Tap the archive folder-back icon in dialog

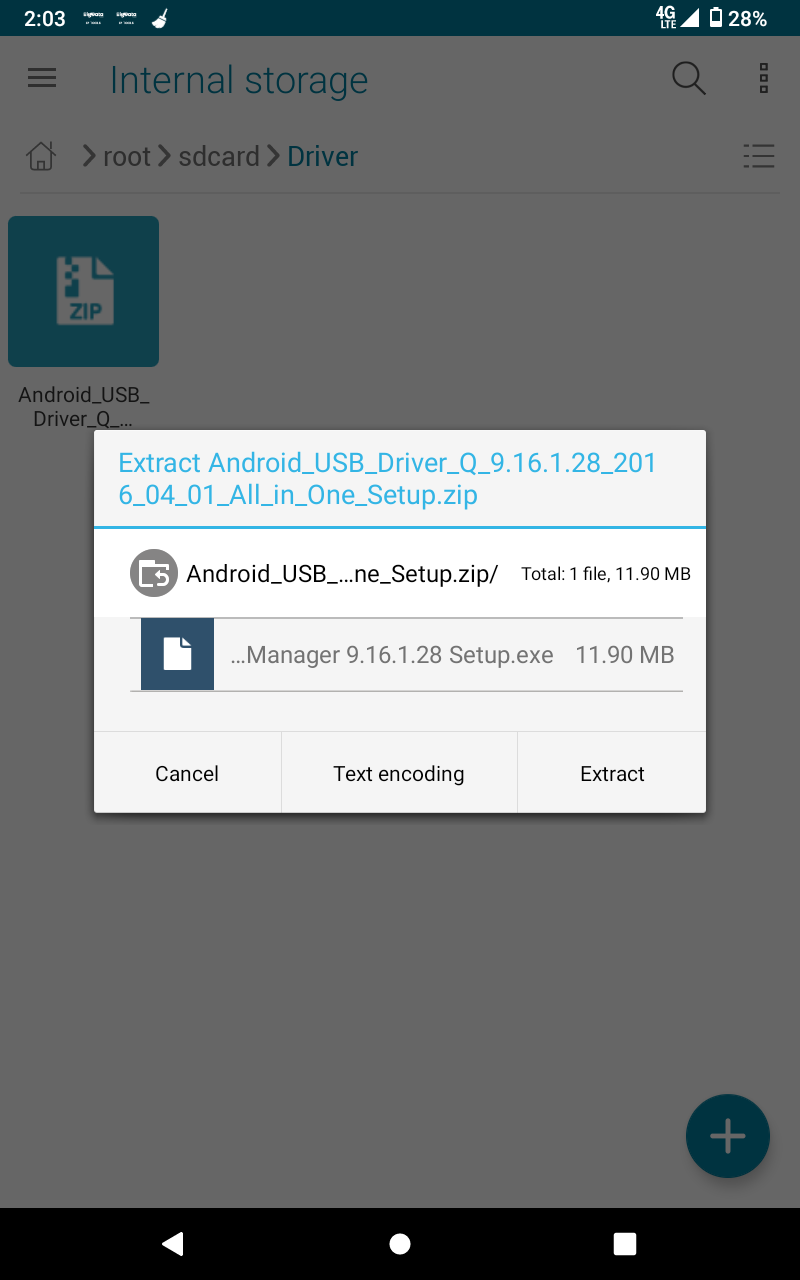pyautogui.click(x=154, y=574)
